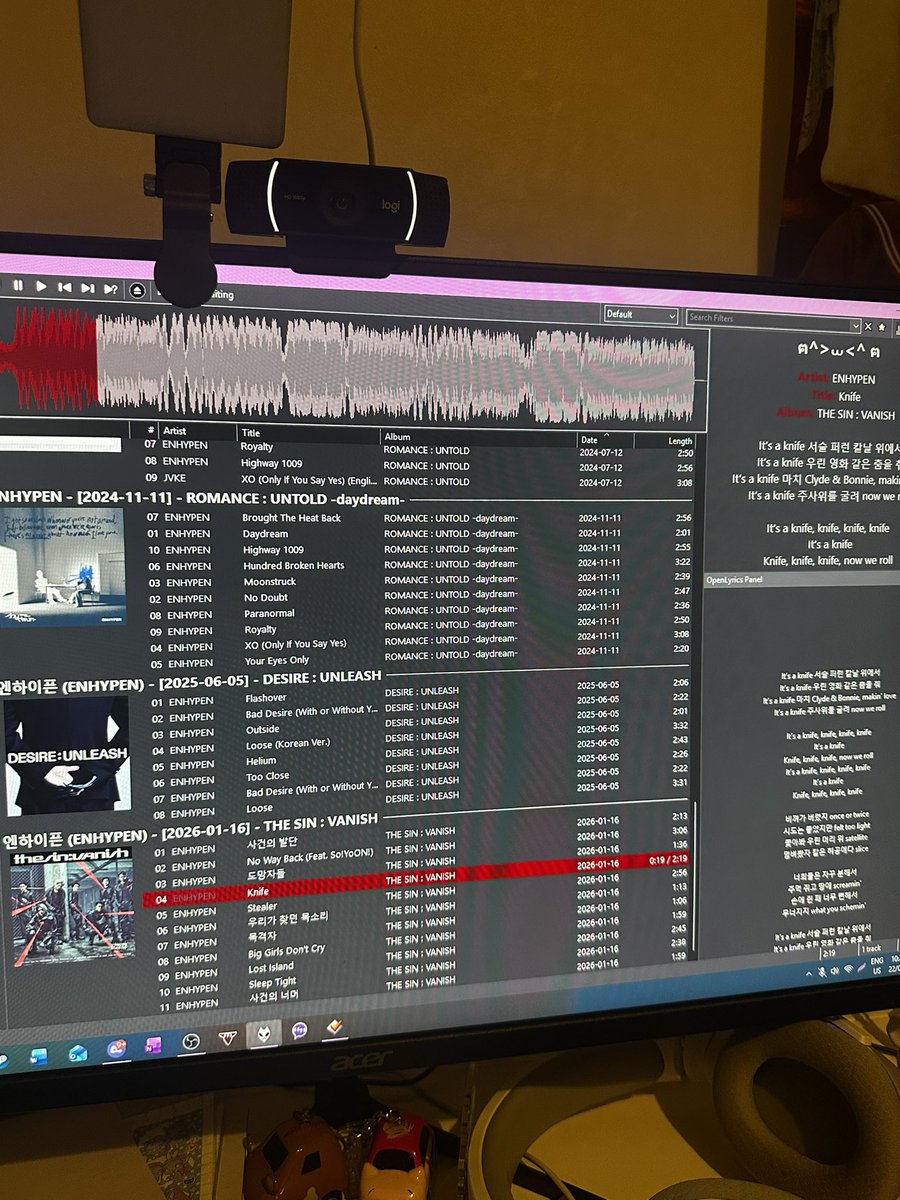The height and width of the screenshot is (1200, 900).
Task: Select the track No Doubt
Action: (265, 598)
